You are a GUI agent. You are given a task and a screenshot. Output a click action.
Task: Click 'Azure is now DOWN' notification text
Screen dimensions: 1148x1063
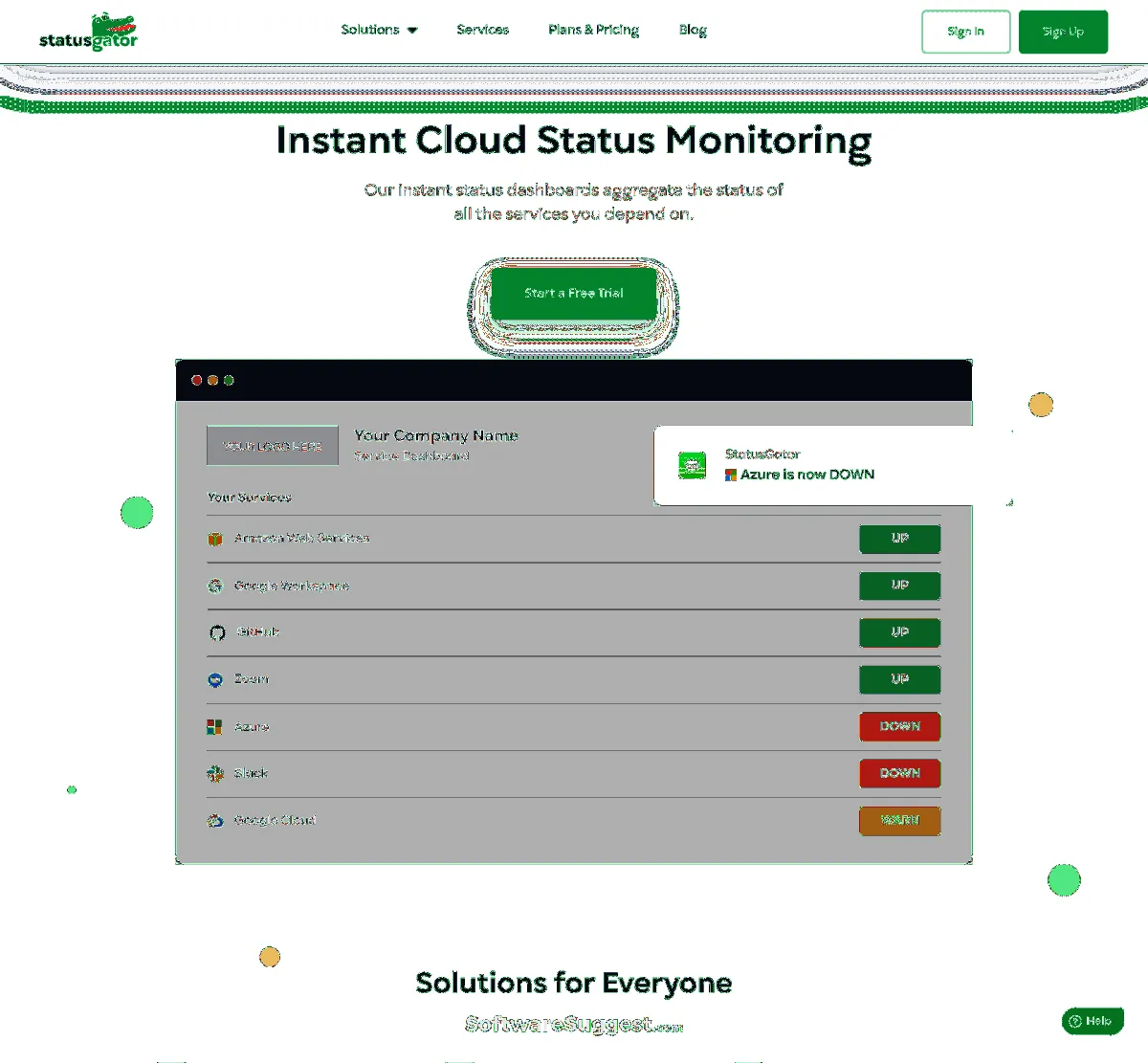pyautogui.click(x=807, y=475)
